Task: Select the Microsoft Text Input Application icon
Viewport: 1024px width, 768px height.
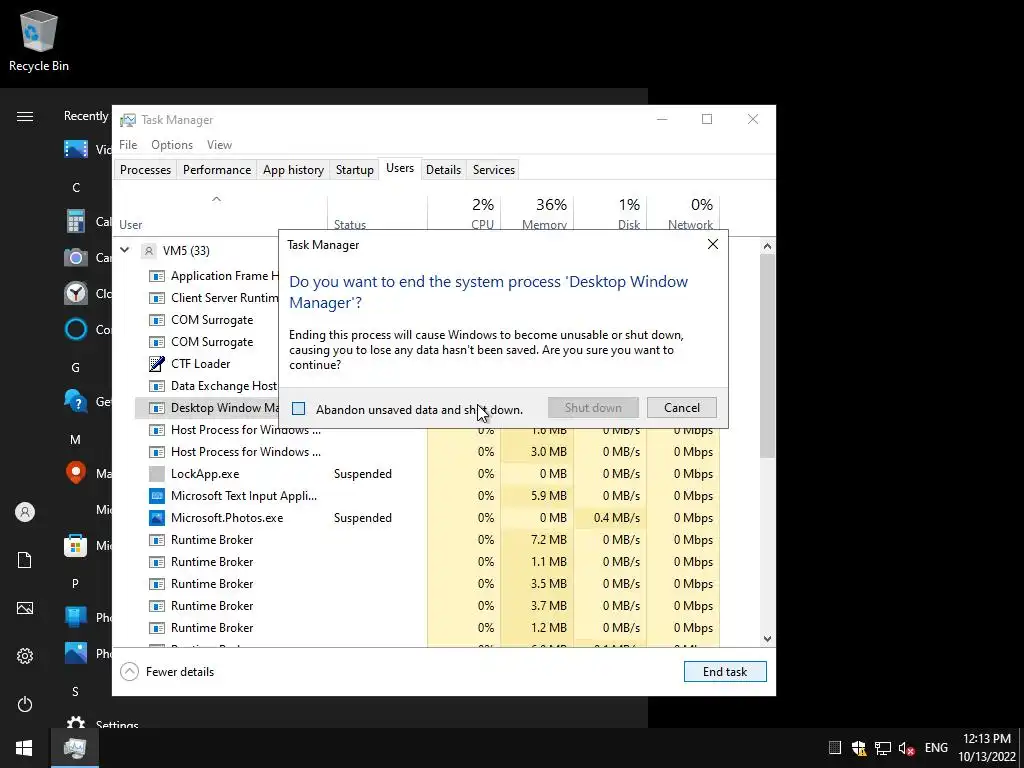Action: point(157,496)
